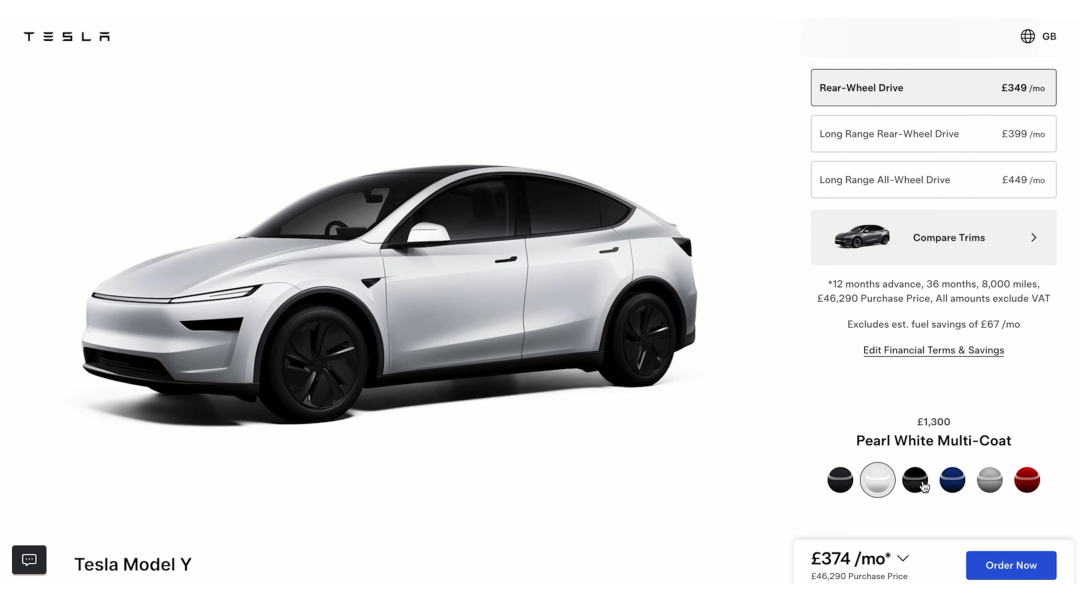
Task: Expand the £374 /mo price chevron
Action: tap(903, 558)
